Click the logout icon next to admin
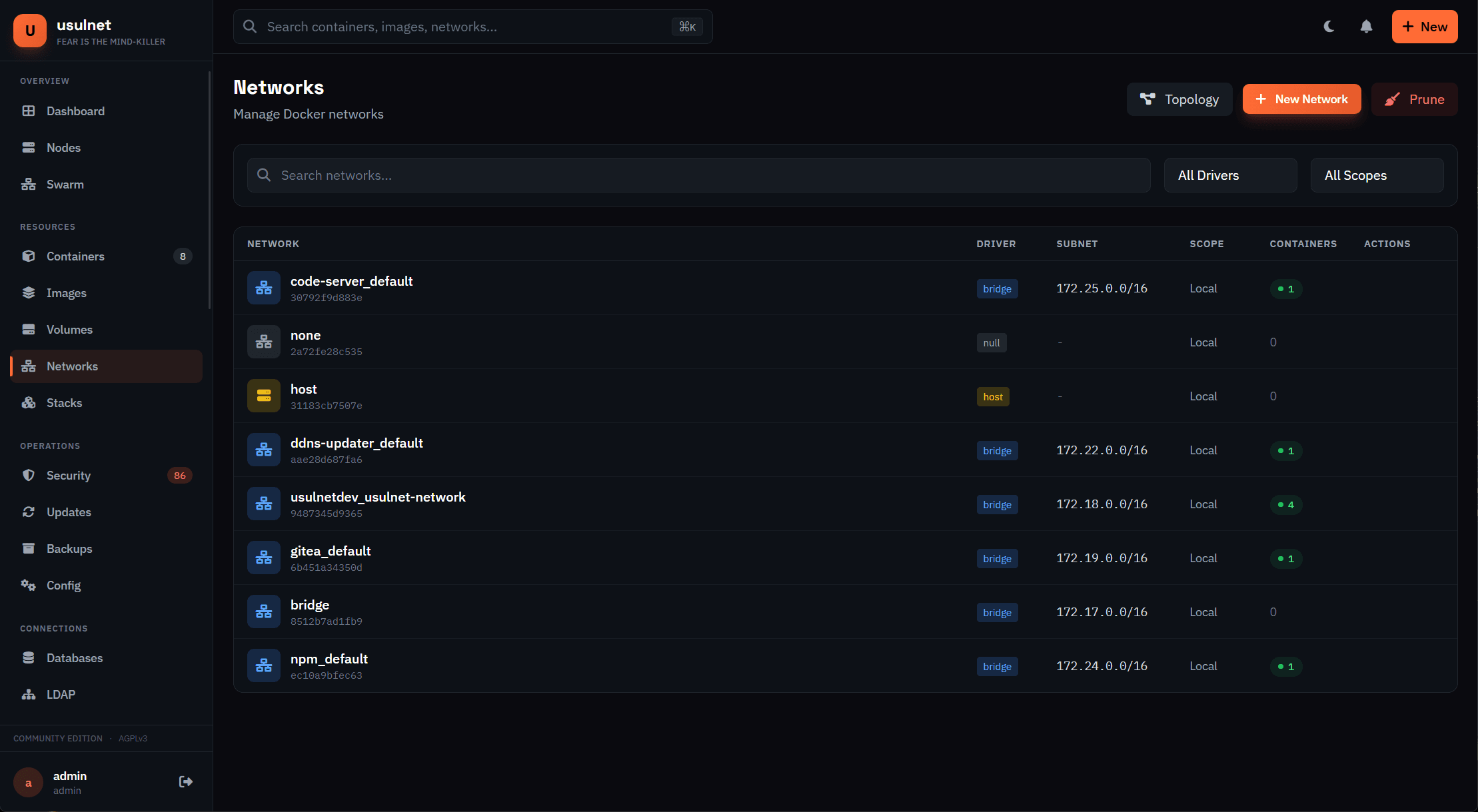Image resolution: width=1478 pixels, height=812 pixels. (185, 781)
